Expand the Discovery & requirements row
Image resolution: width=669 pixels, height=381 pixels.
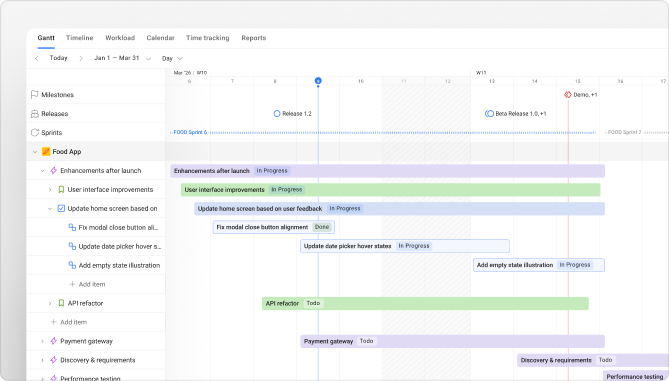point(42,360)
